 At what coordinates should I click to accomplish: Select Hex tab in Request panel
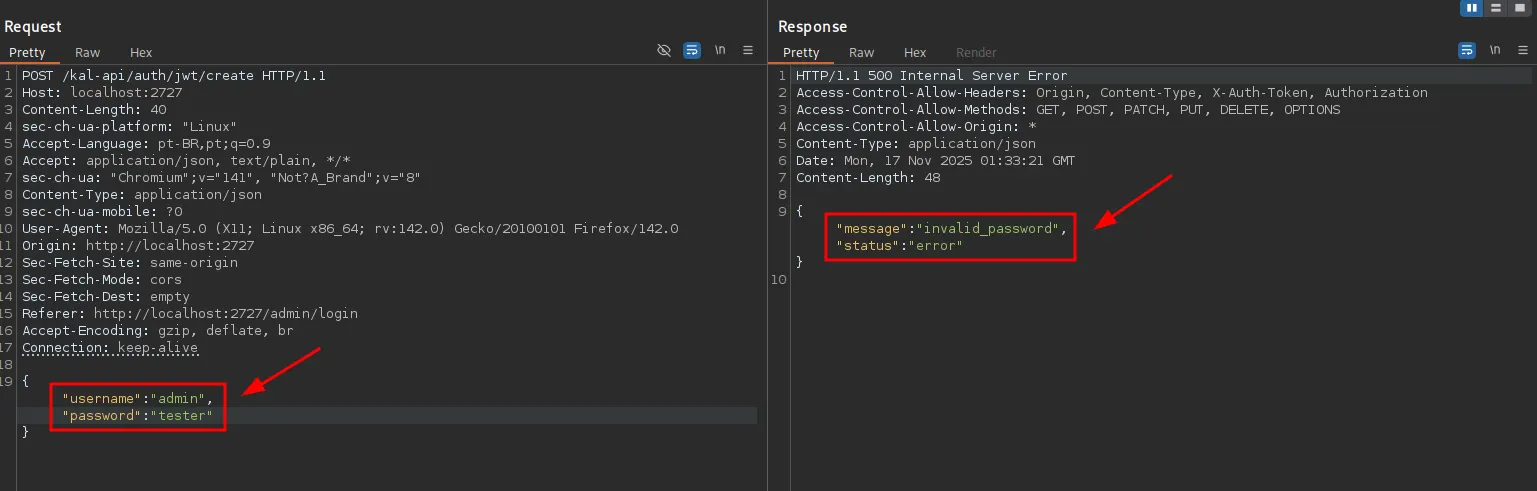(141, 52)
